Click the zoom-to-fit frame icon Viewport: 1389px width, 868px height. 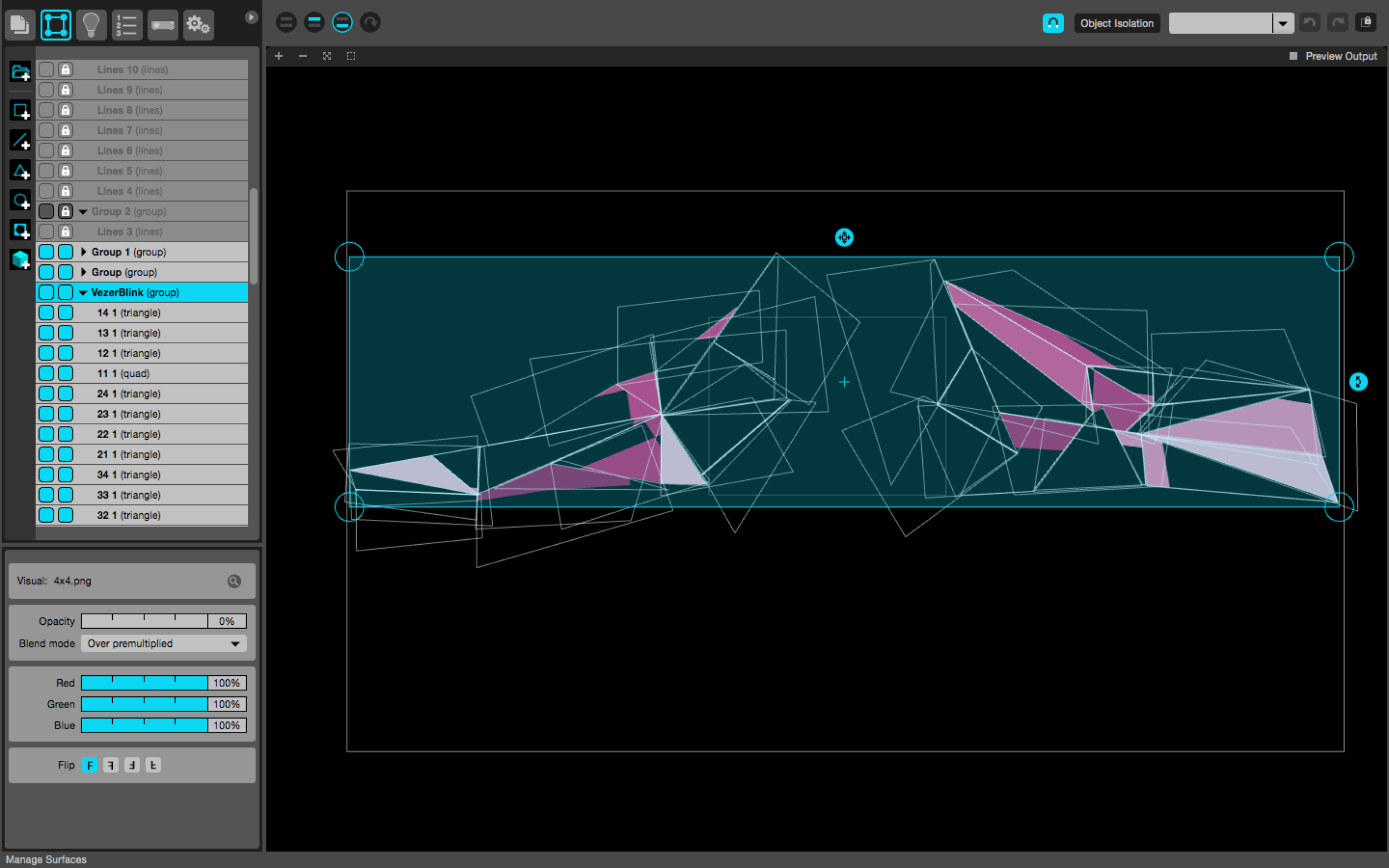pos(326,56)
